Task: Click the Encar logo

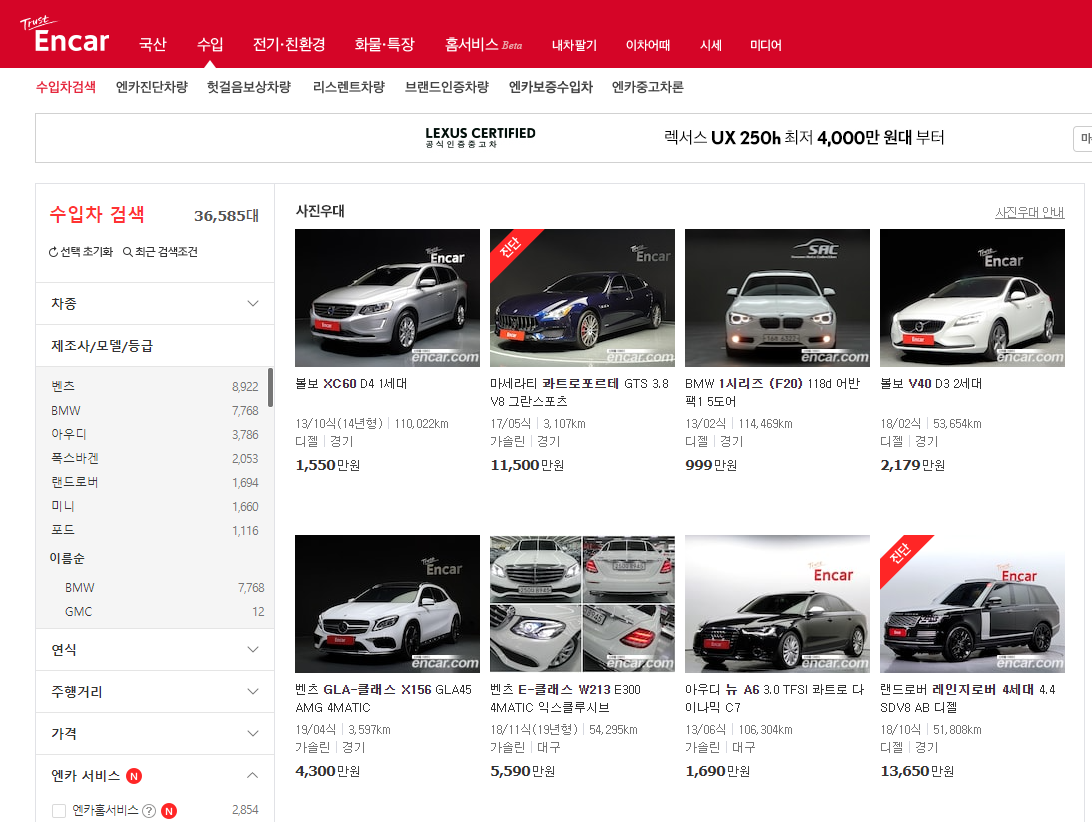Action: pos(65,35)
